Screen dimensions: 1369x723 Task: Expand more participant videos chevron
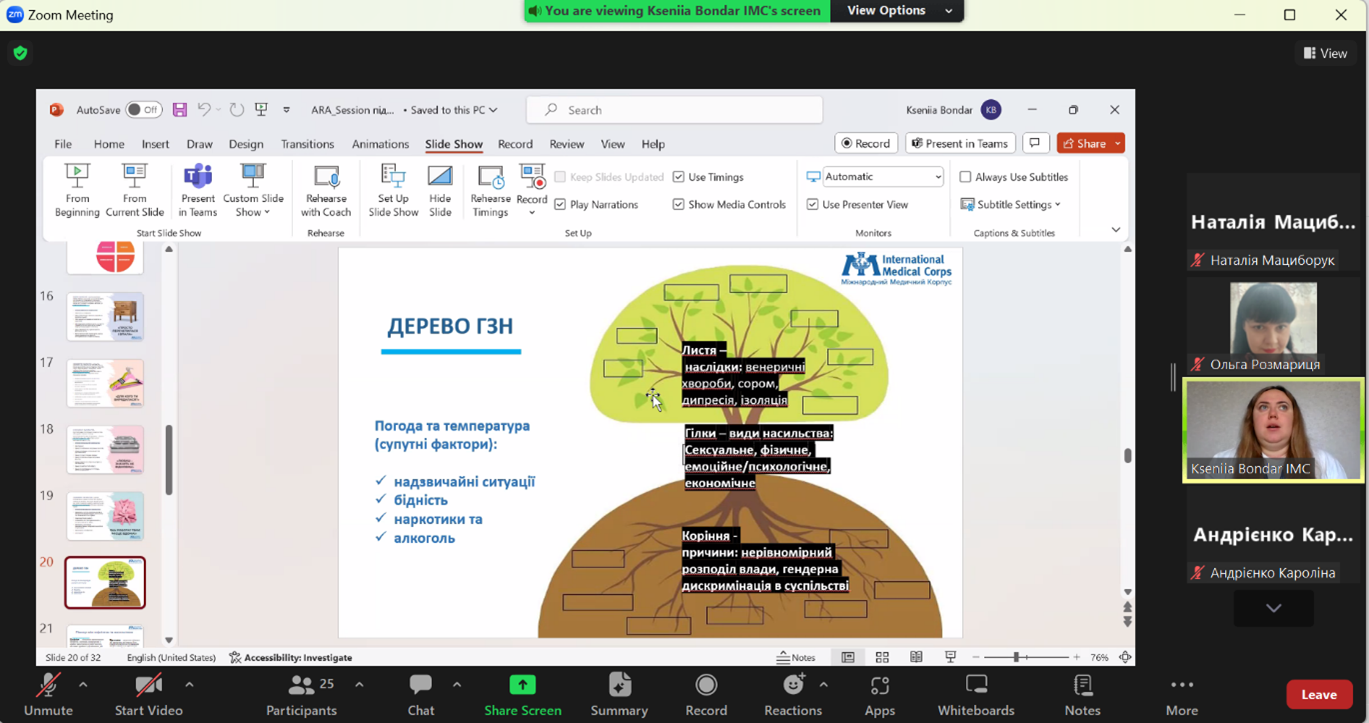pyautogui.click(x=1273, y=608)
